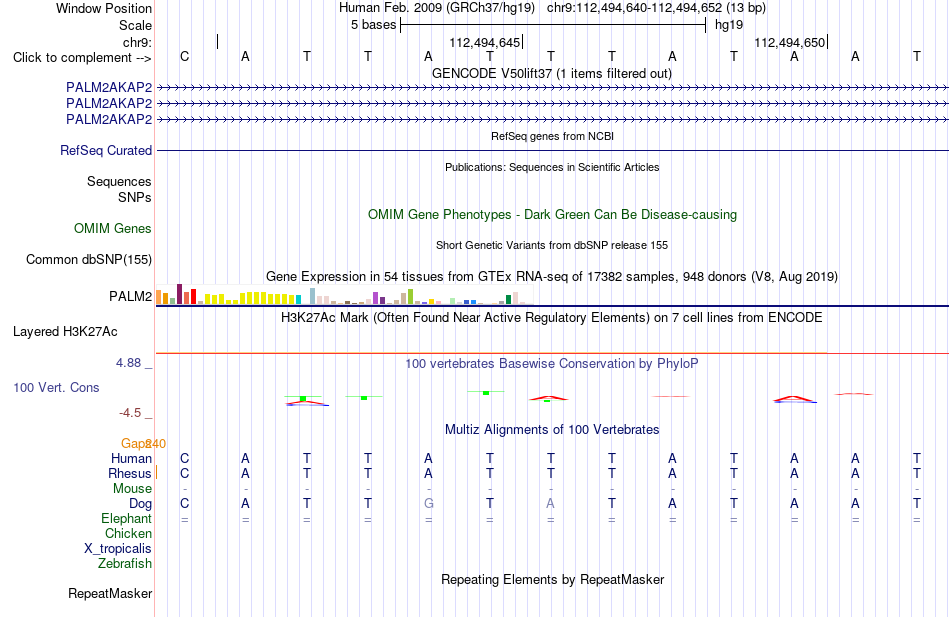Click the RefSeq Curated horizontal gene line
The image size is (950, 617).
[552, 150]
